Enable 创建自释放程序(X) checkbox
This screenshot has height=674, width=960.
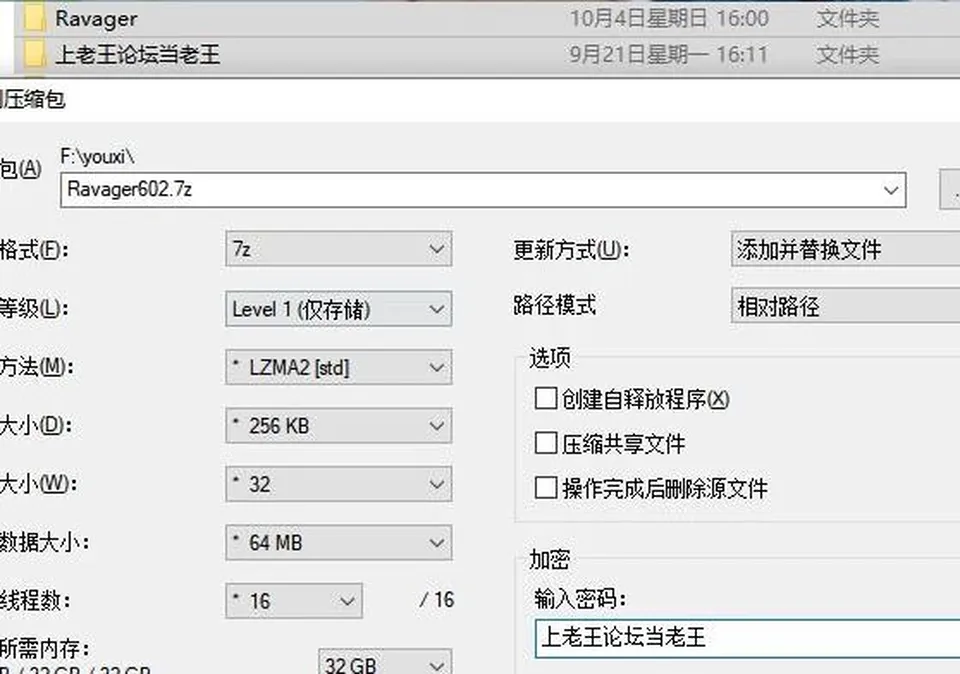(546, 399)
